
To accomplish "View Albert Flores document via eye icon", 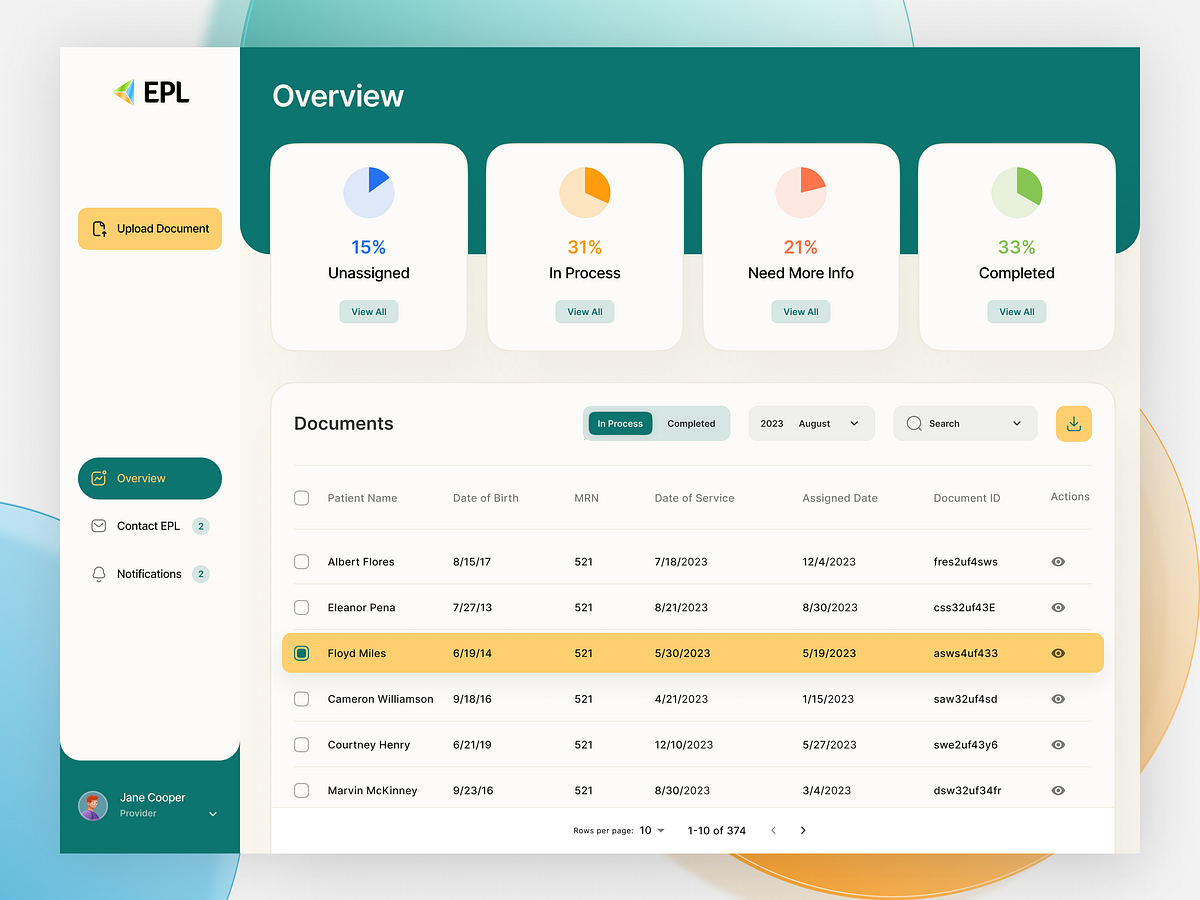I will [1057, 561].
